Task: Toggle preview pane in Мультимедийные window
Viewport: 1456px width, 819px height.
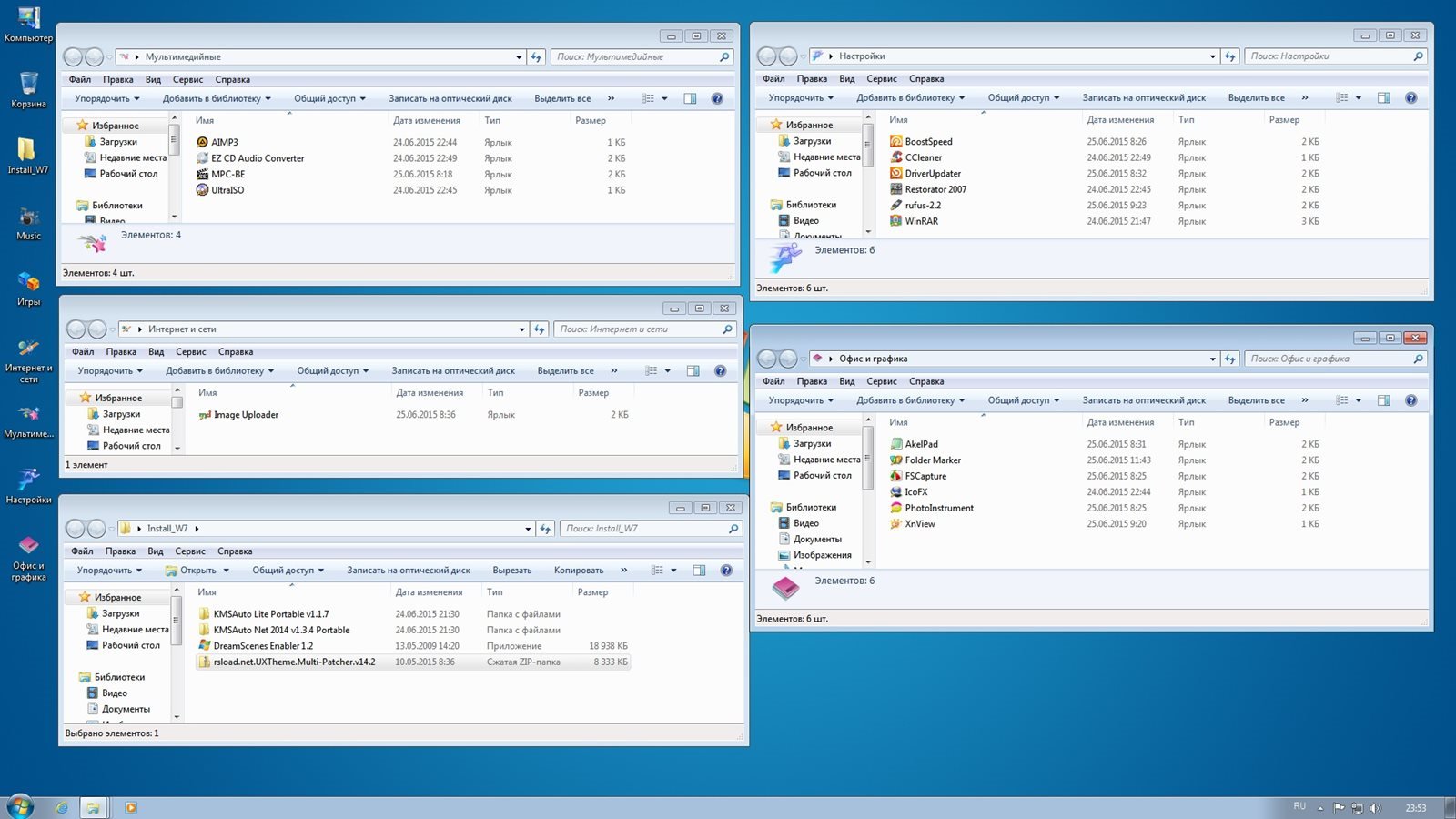Action: tap(690, 98)
